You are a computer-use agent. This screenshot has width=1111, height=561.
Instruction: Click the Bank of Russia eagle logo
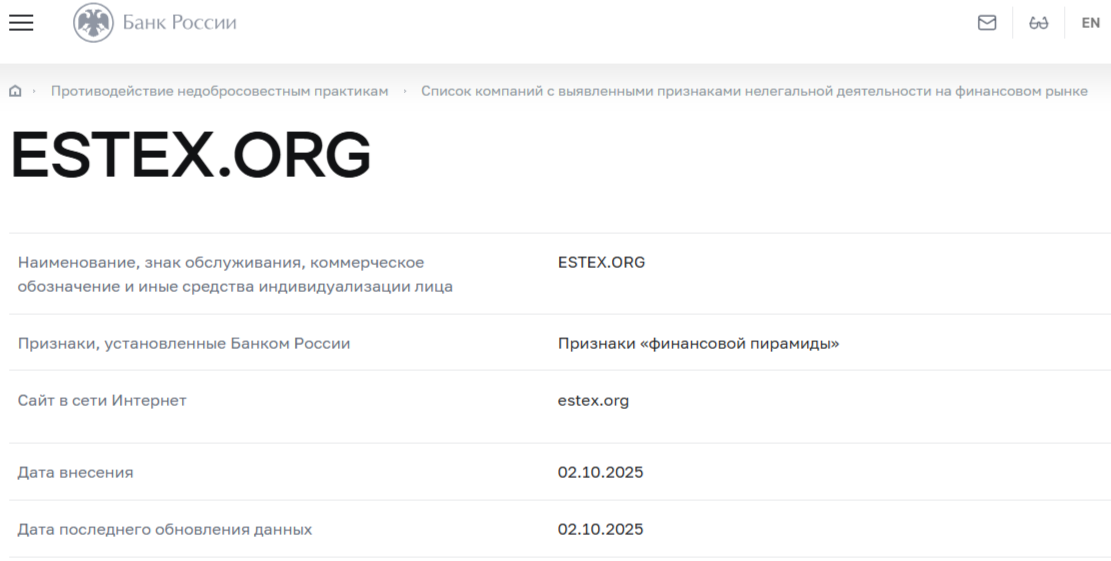pos(94,23)
